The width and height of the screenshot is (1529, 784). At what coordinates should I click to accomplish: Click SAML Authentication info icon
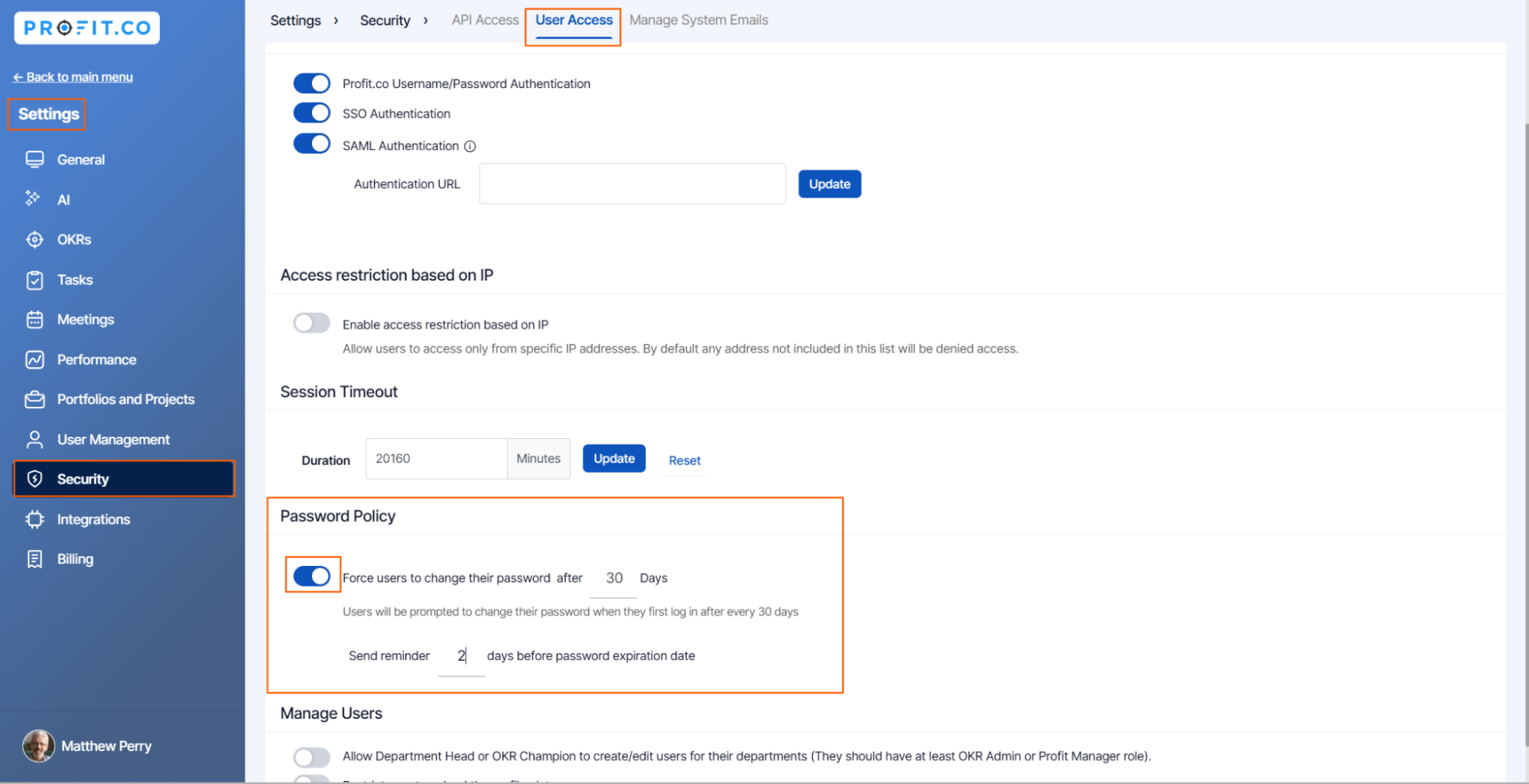click(x=470, y=146)
